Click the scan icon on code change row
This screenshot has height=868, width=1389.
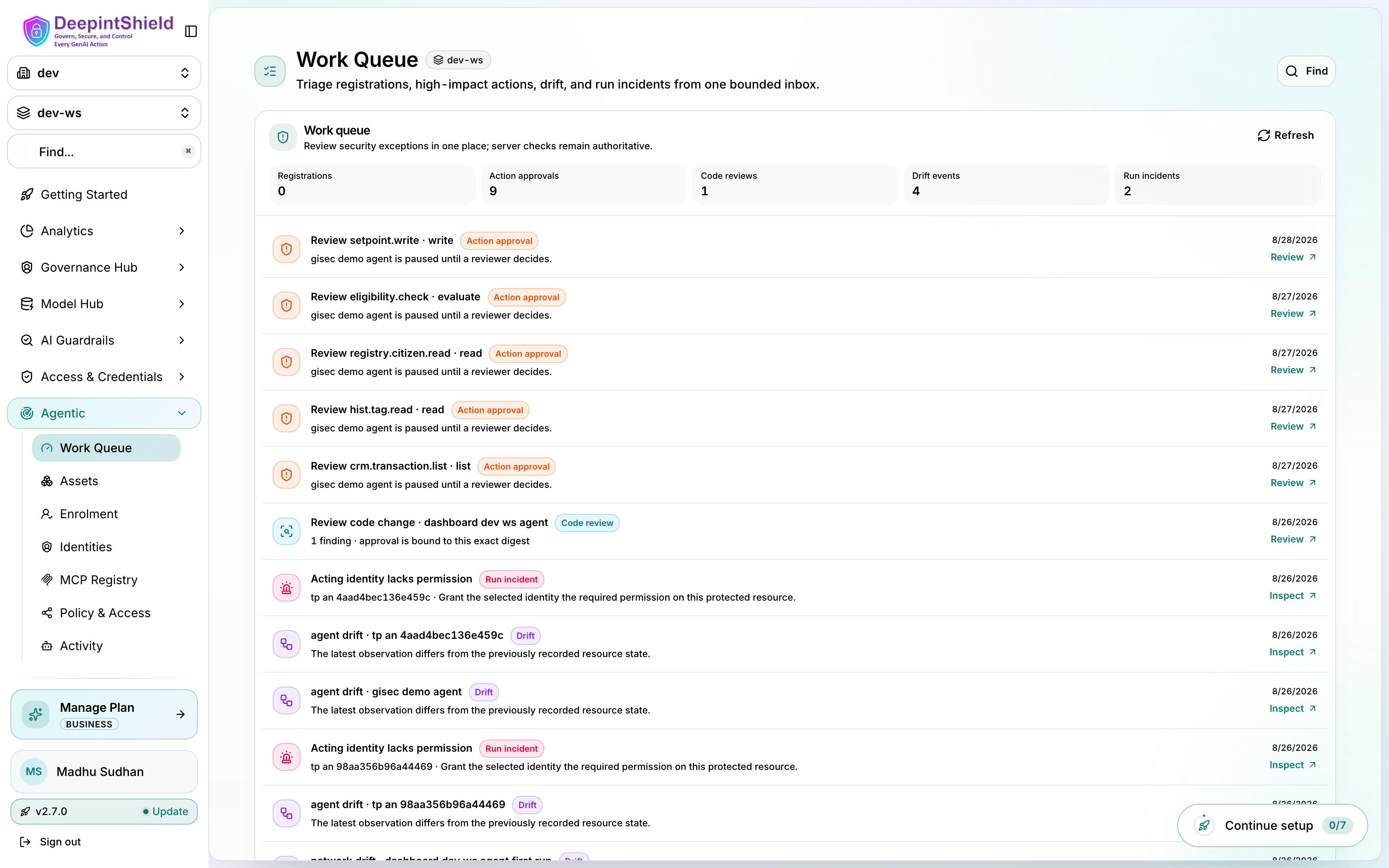(x=286, y=531)
